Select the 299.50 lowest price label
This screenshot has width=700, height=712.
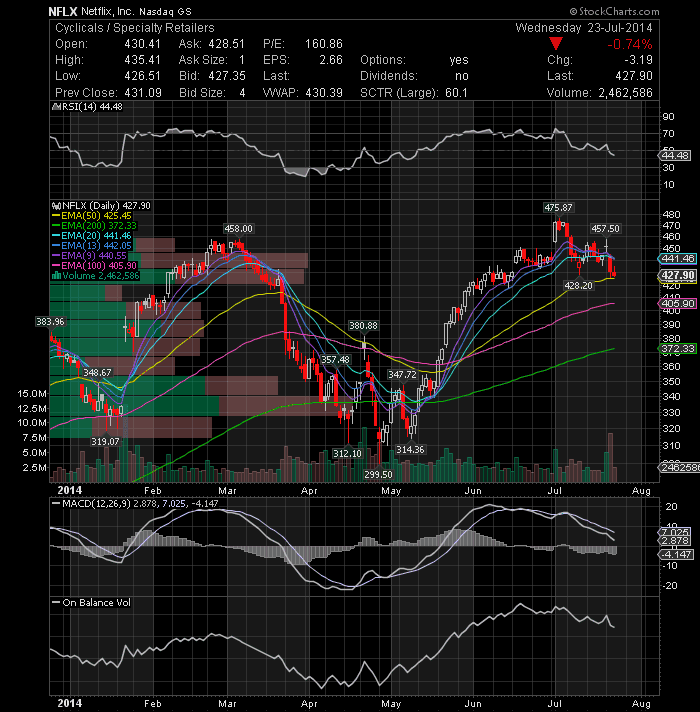click(378, 475)
